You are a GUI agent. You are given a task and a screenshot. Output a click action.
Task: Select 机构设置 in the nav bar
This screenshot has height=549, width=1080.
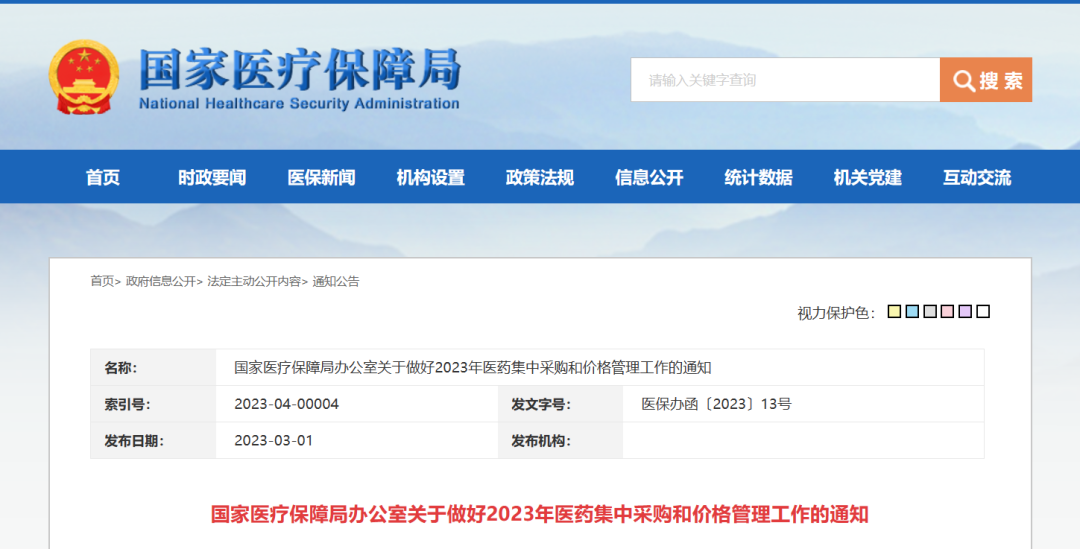point(430,178)
